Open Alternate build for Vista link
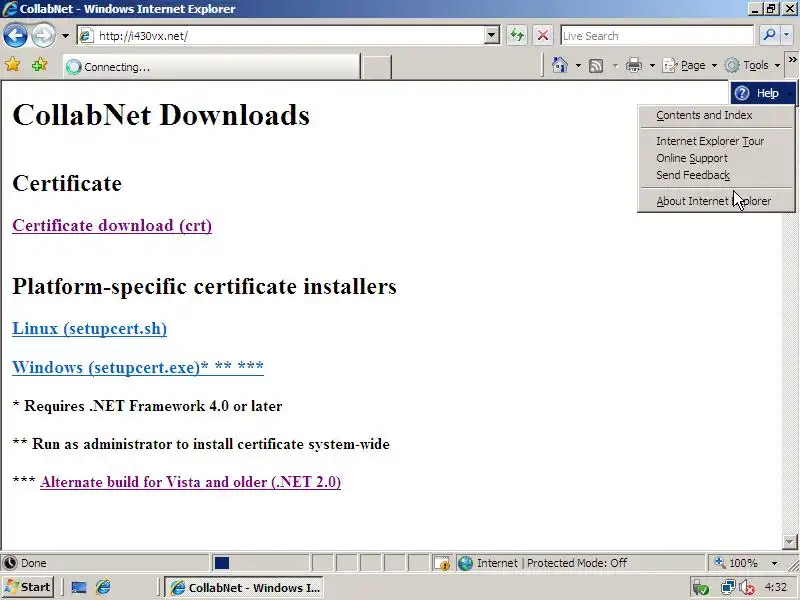 190,482
